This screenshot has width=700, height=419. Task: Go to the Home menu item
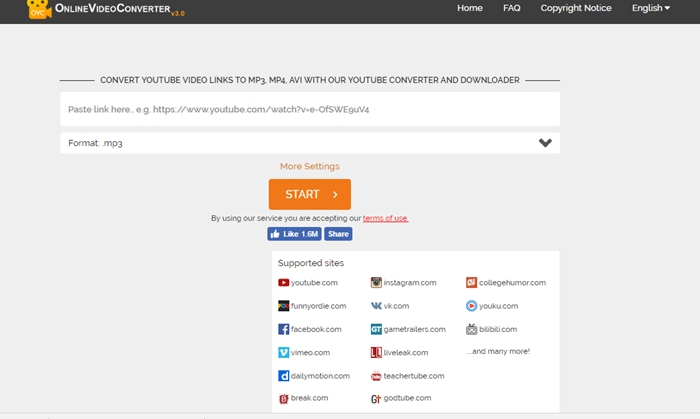470,8
